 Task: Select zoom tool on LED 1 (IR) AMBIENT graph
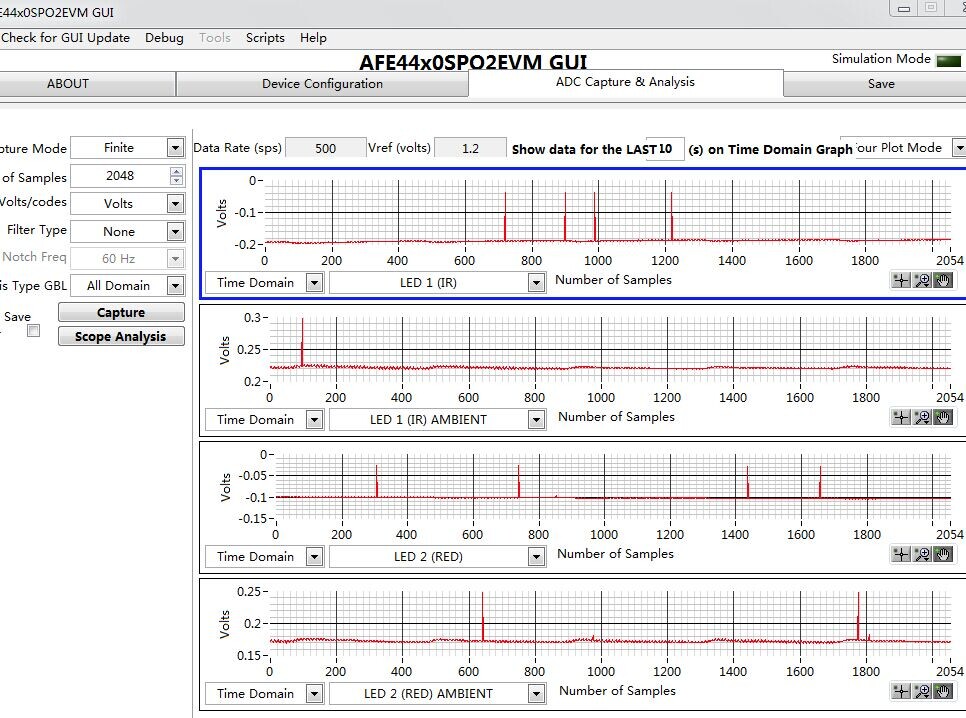click(922, 417)
